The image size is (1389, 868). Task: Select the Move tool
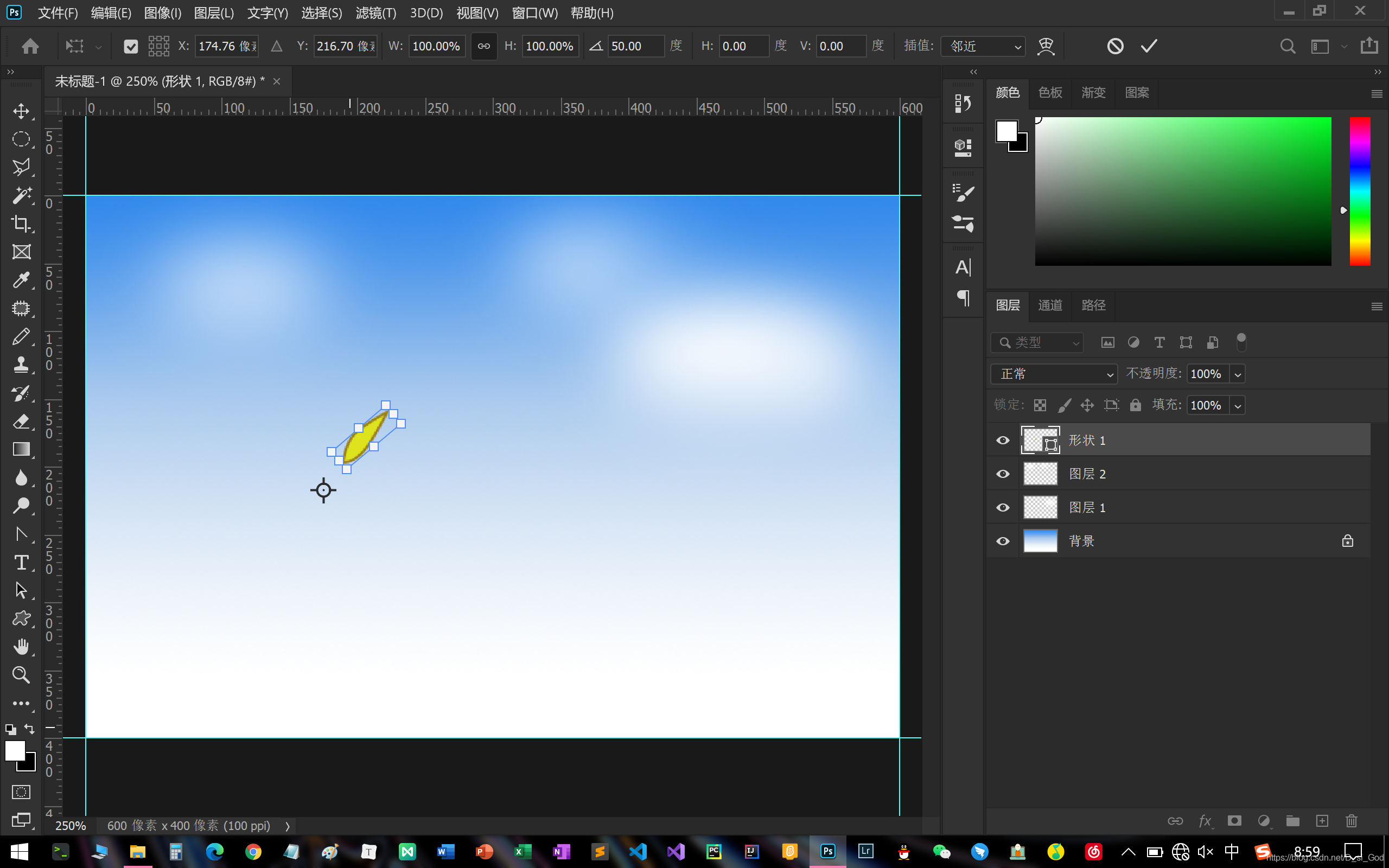(21, 111)
